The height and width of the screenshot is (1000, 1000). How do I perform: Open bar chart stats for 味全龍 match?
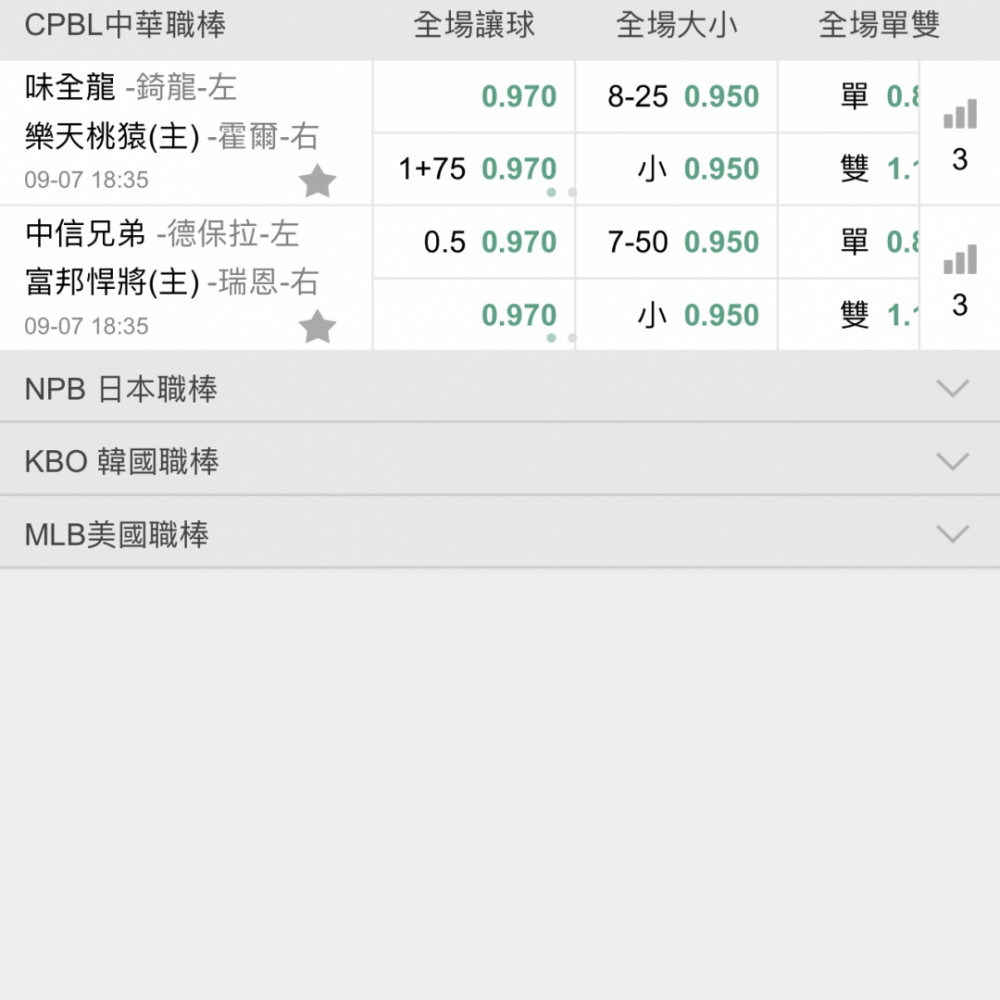[x=959, y=115]
